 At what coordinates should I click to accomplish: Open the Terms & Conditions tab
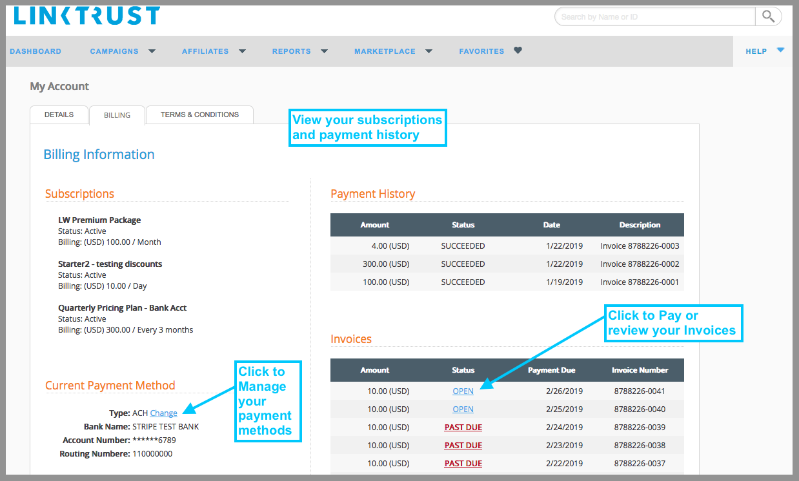point(200,115)
